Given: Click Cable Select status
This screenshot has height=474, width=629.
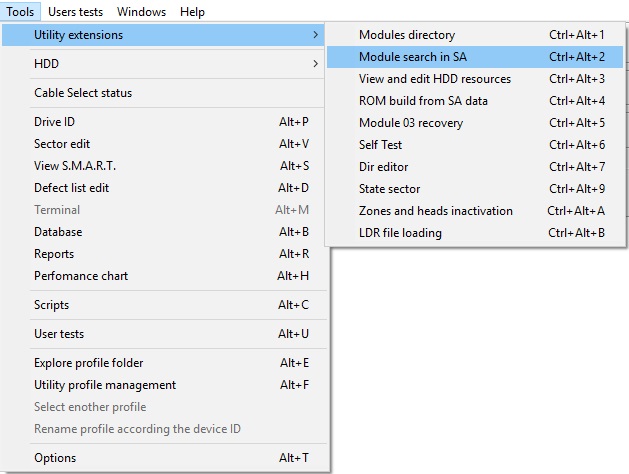Looking at the screenshot, I should point(83,93).
